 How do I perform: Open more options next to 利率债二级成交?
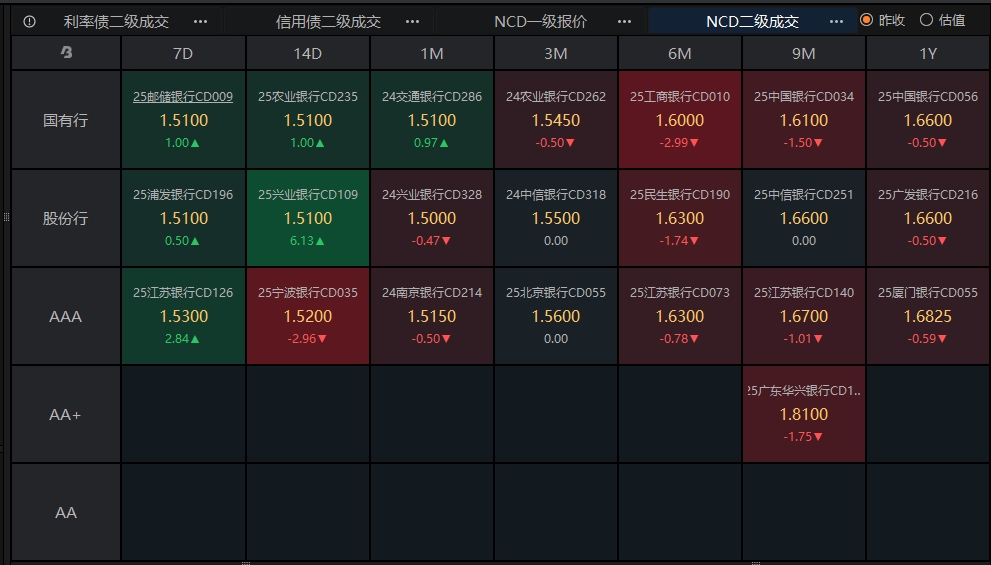(x=200, y=21)
